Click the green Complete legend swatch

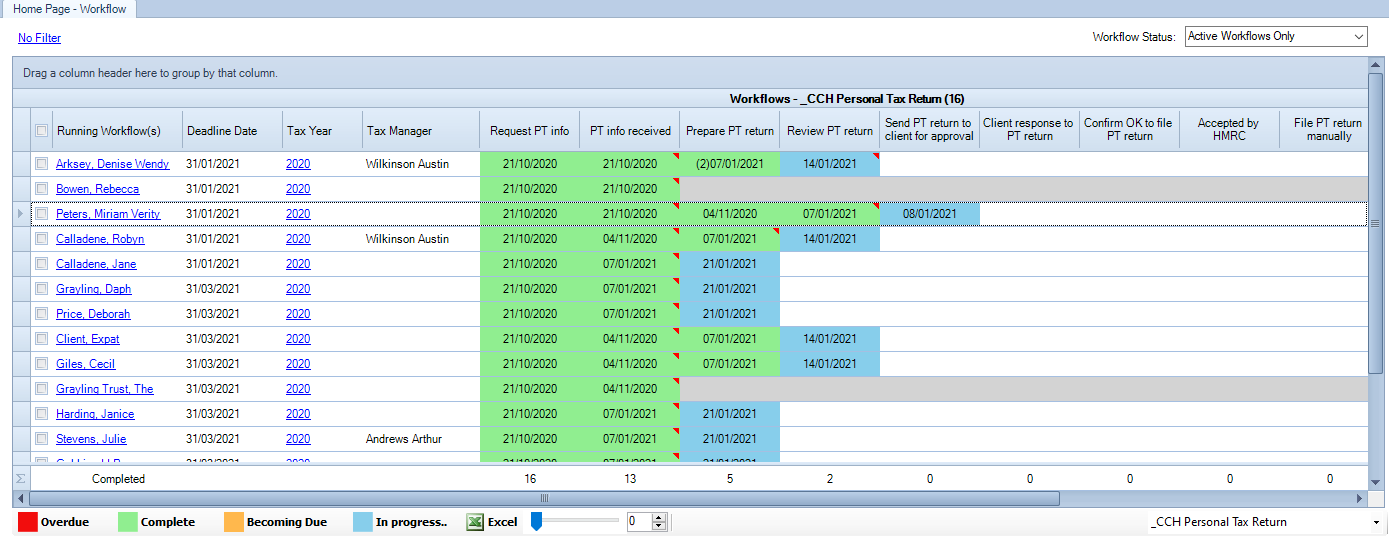[x=127, y=522]
